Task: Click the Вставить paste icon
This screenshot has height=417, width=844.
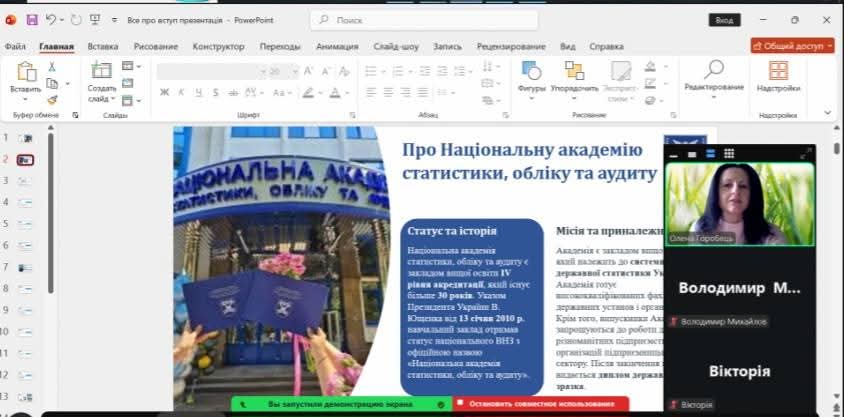Action: [26, 72]
